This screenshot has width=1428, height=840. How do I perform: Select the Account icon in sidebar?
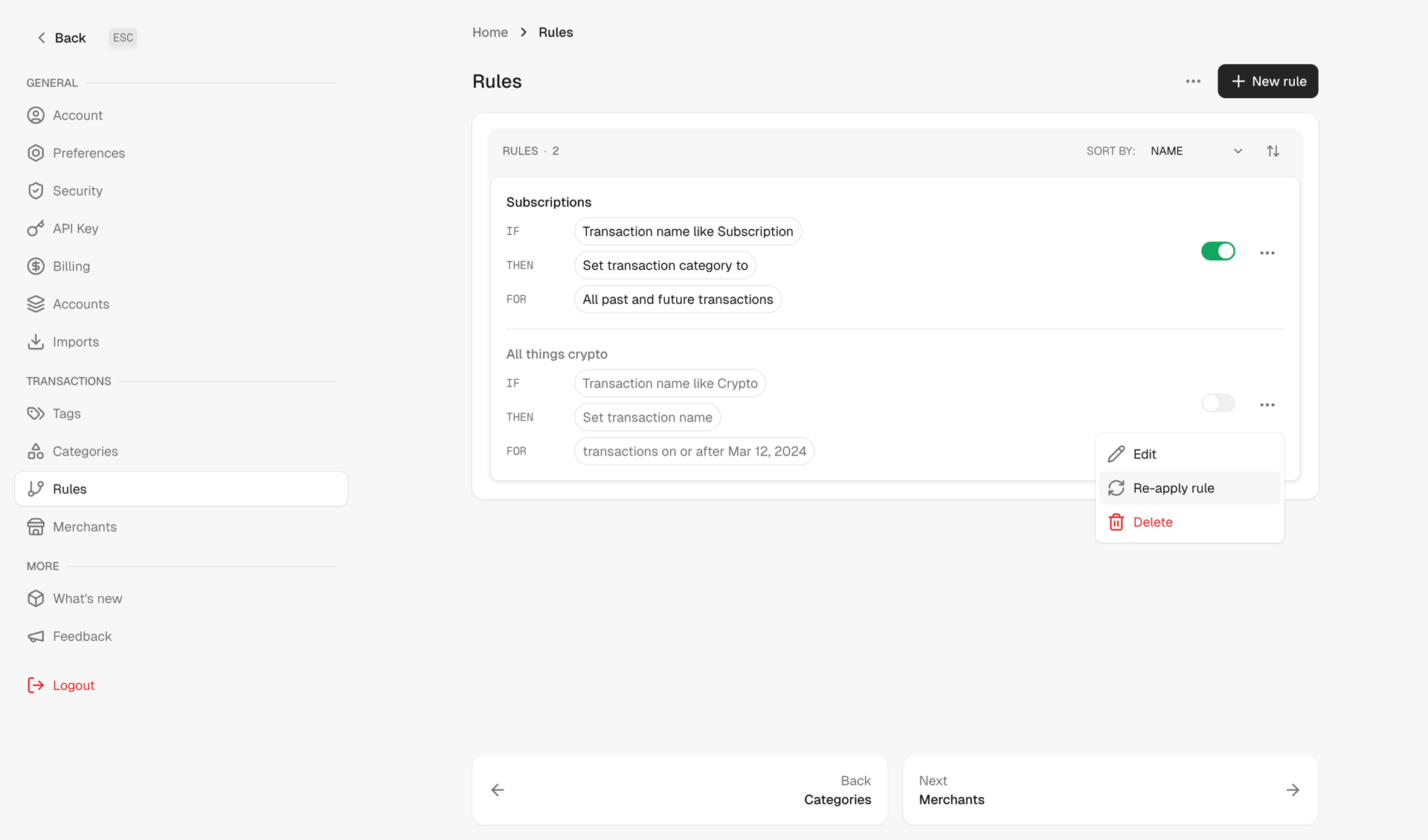(36, 115)
